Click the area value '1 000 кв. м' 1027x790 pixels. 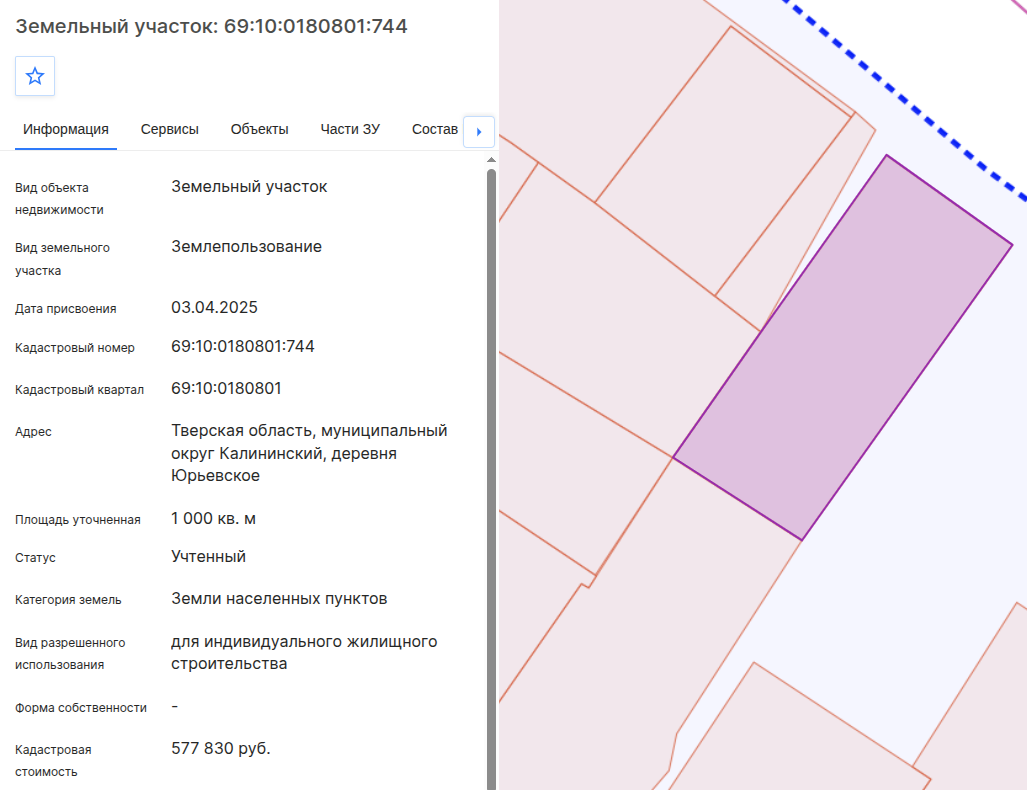214,519
